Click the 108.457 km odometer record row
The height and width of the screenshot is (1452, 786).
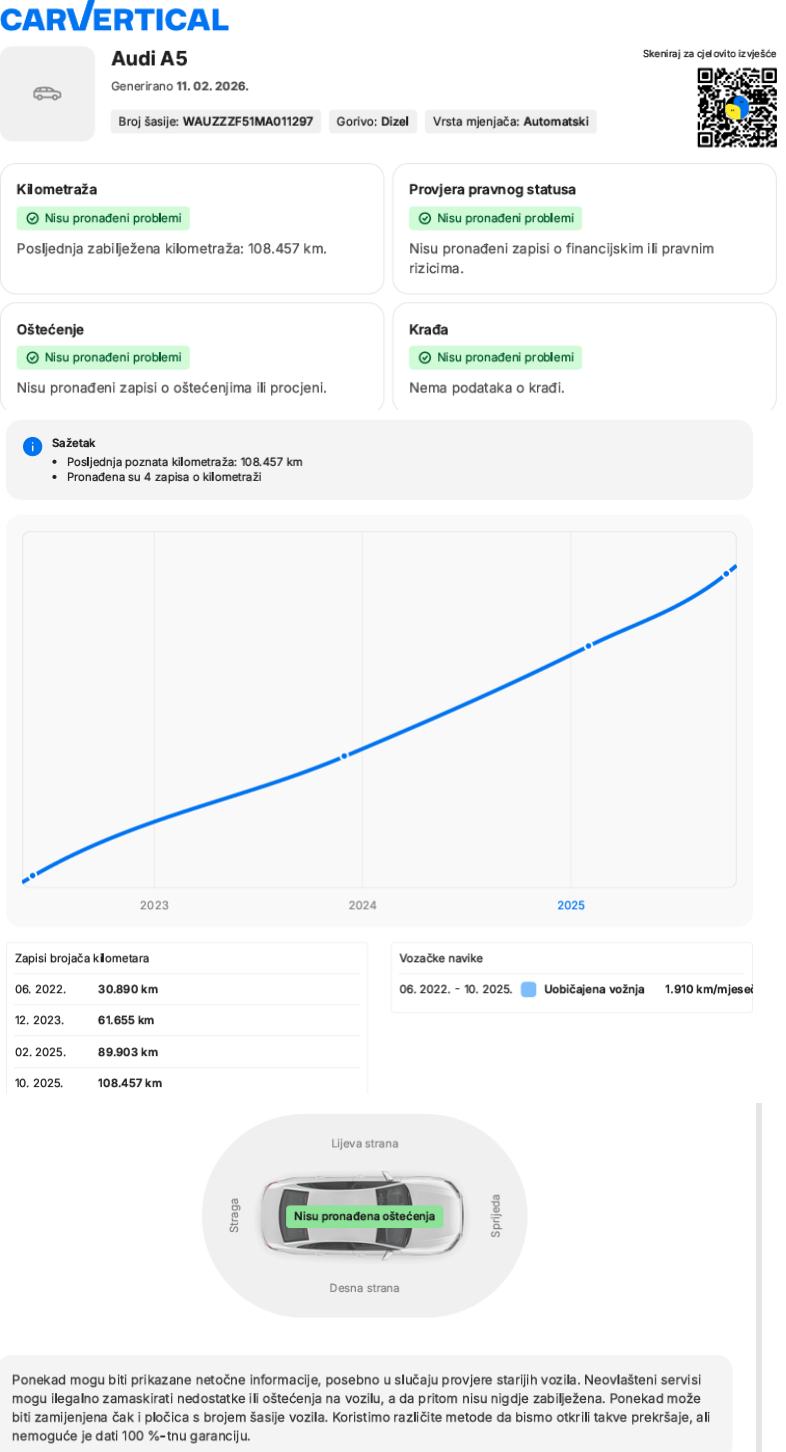tap(186, 1081)
